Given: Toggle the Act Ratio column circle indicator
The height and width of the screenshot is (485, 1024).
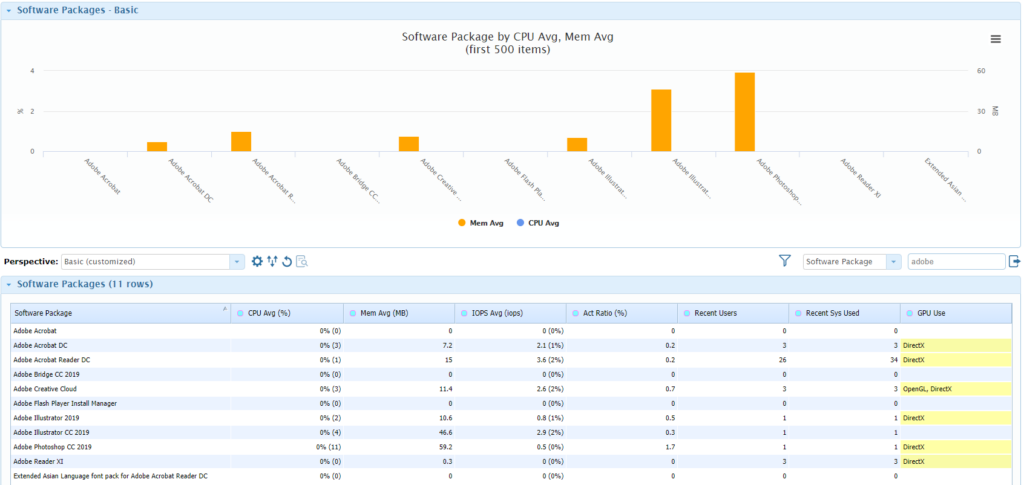Looking at the screenshot, I should (x=575, y=313).
